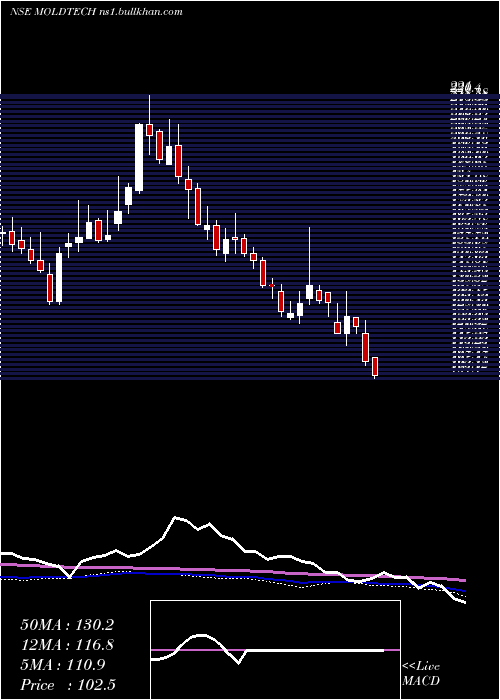Click the Price : 102.5 reading

[68, 685]
